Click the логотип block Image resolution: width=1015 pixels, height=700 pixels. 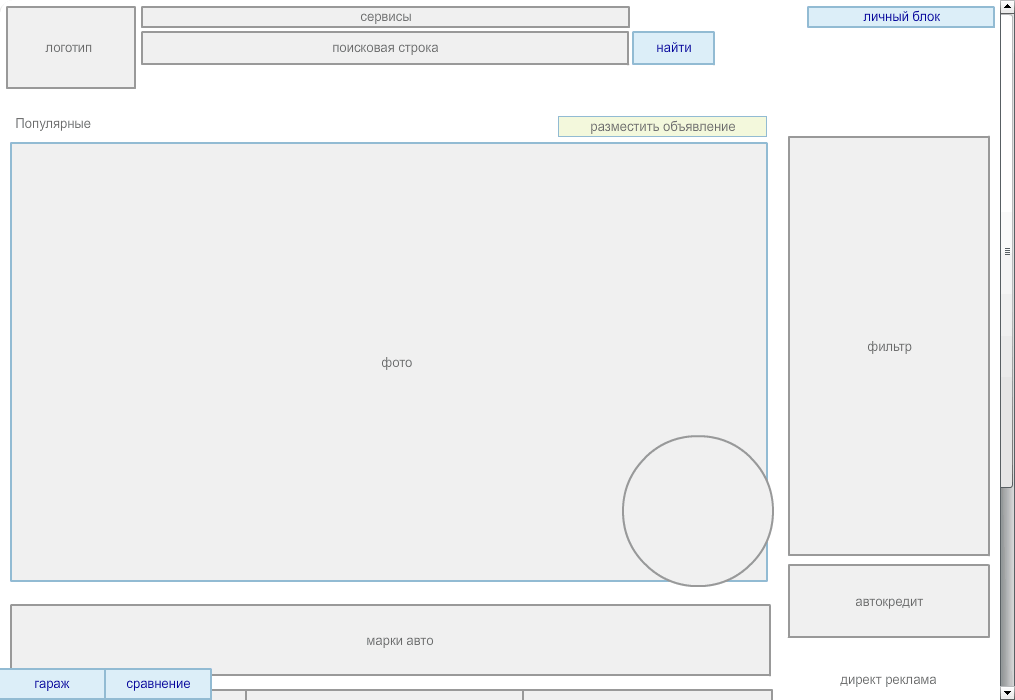click(70, 47)
